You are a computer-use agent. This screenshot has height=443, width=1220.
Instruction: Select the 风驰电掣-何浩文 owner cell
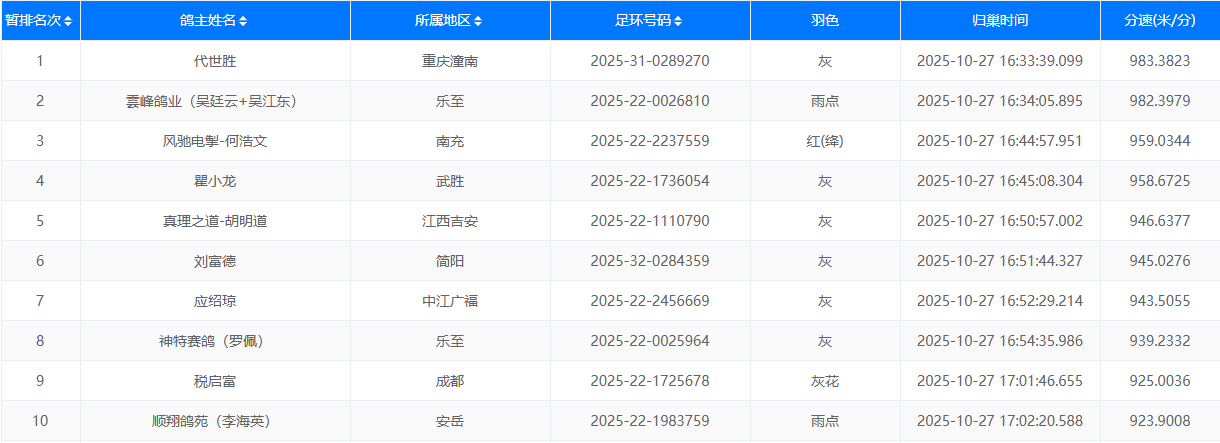tap(215, 141)
